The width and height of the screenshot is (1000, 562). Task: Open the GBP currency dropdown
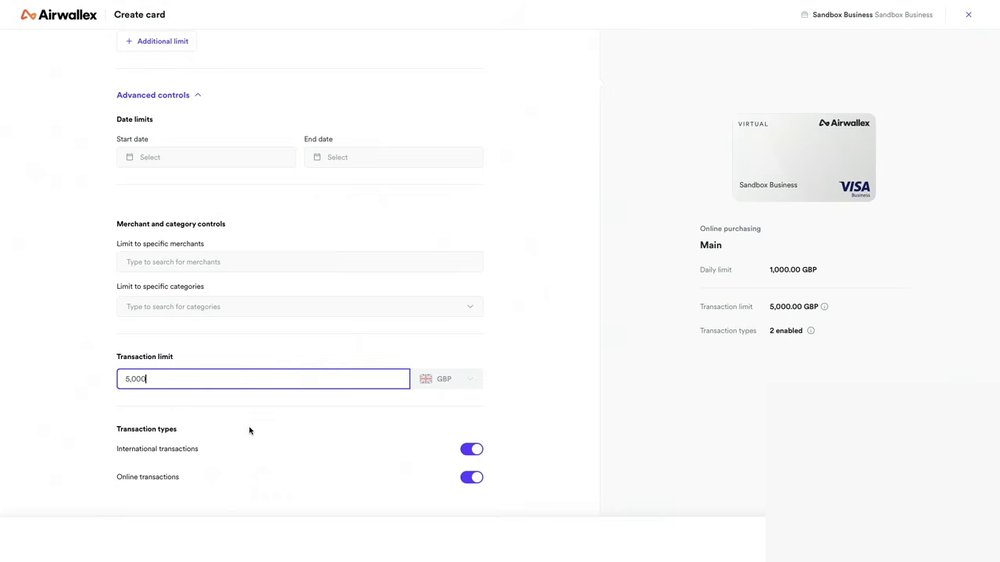pos(447,379)
